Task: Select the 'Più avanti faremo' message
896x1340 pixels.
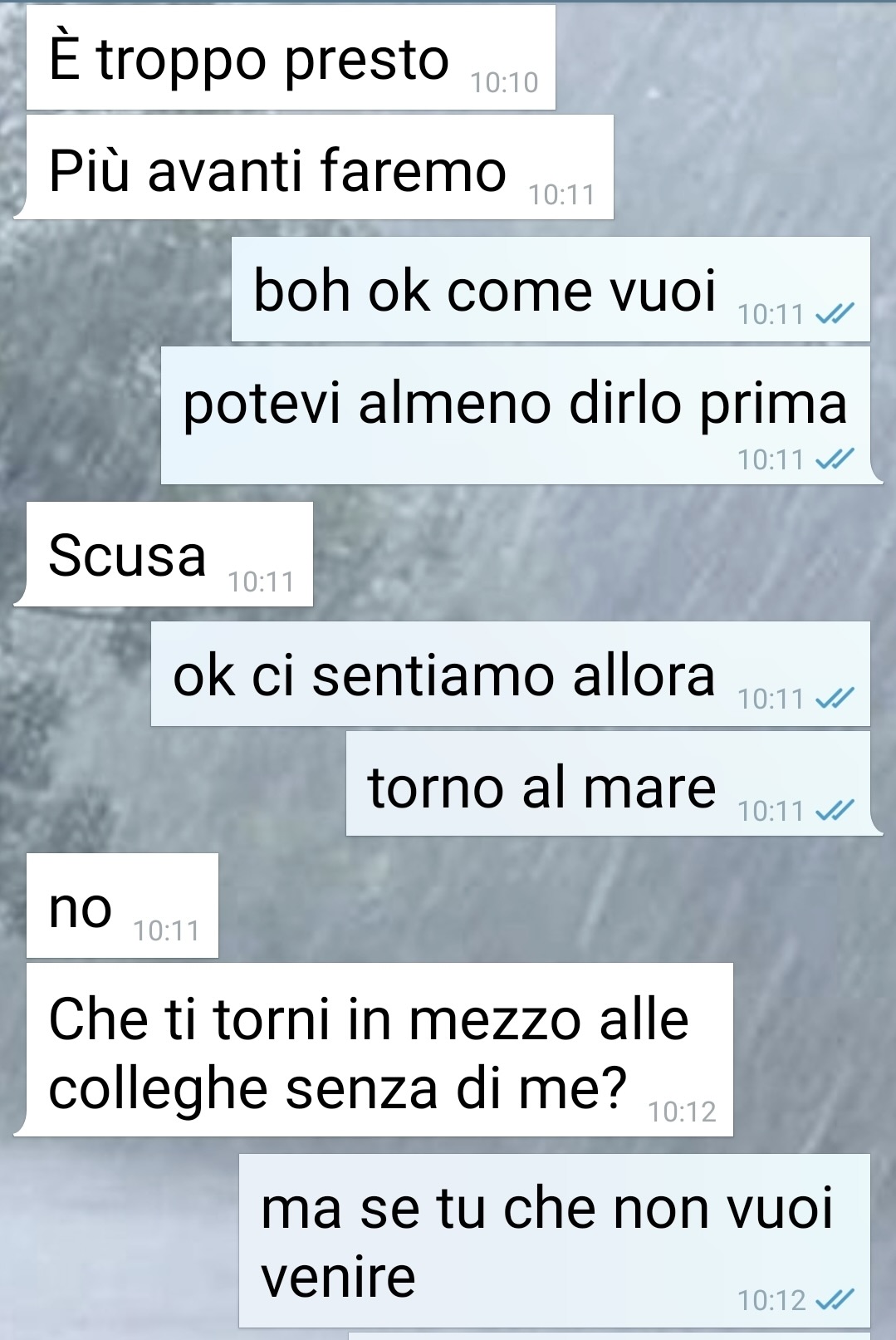Action: click(x=314, y=168)
